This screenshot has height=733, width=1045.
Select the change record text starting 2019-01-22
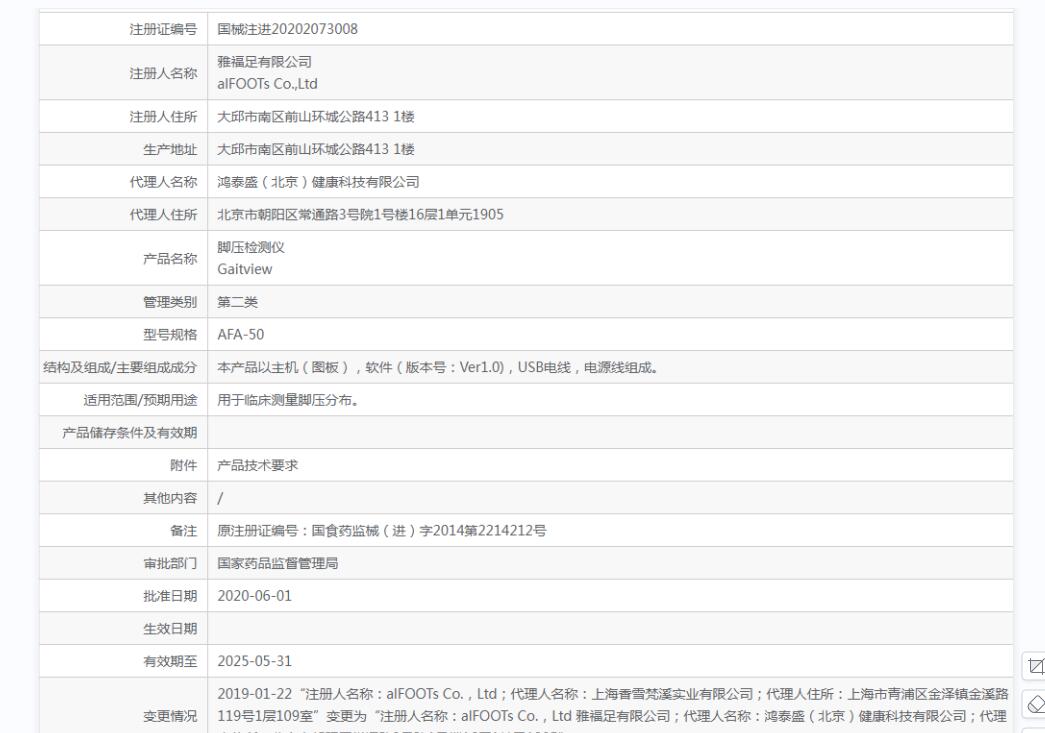(x=612, y=709)
